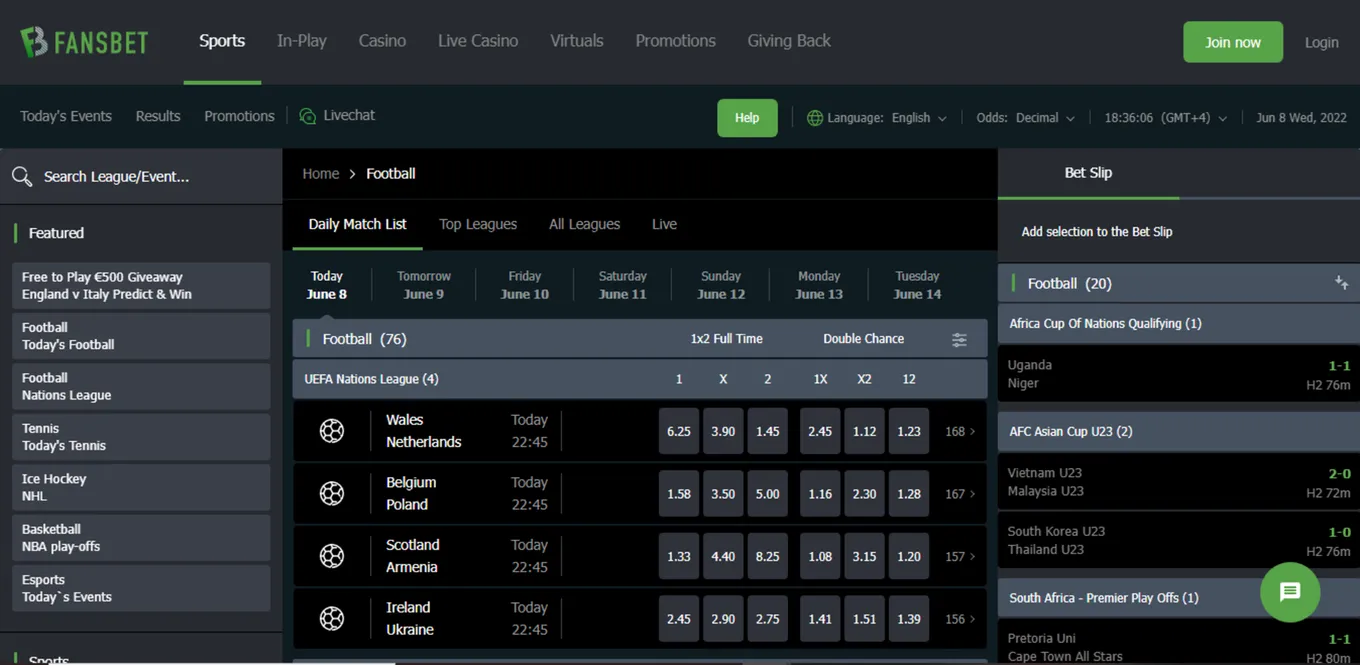
Task: Open Giving Back page
Action: [x=789, y=41]
